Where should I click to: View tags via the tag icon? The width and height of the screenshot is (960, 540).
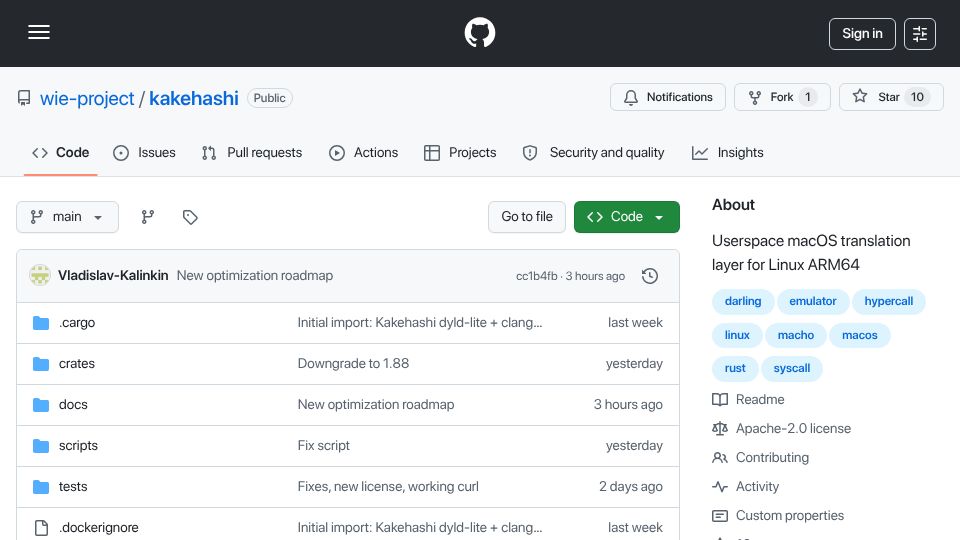pyautogui.click(x=190, y=217)
